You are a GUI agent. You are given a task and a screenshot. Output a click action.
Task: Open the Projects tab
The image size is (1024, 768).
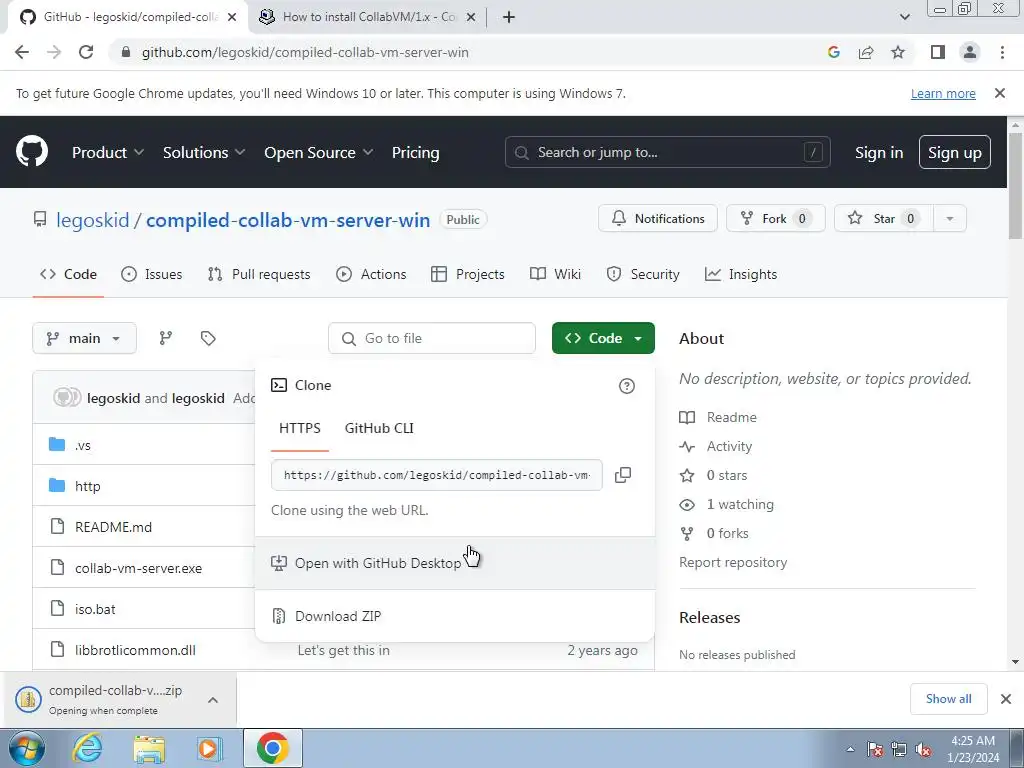468,274
